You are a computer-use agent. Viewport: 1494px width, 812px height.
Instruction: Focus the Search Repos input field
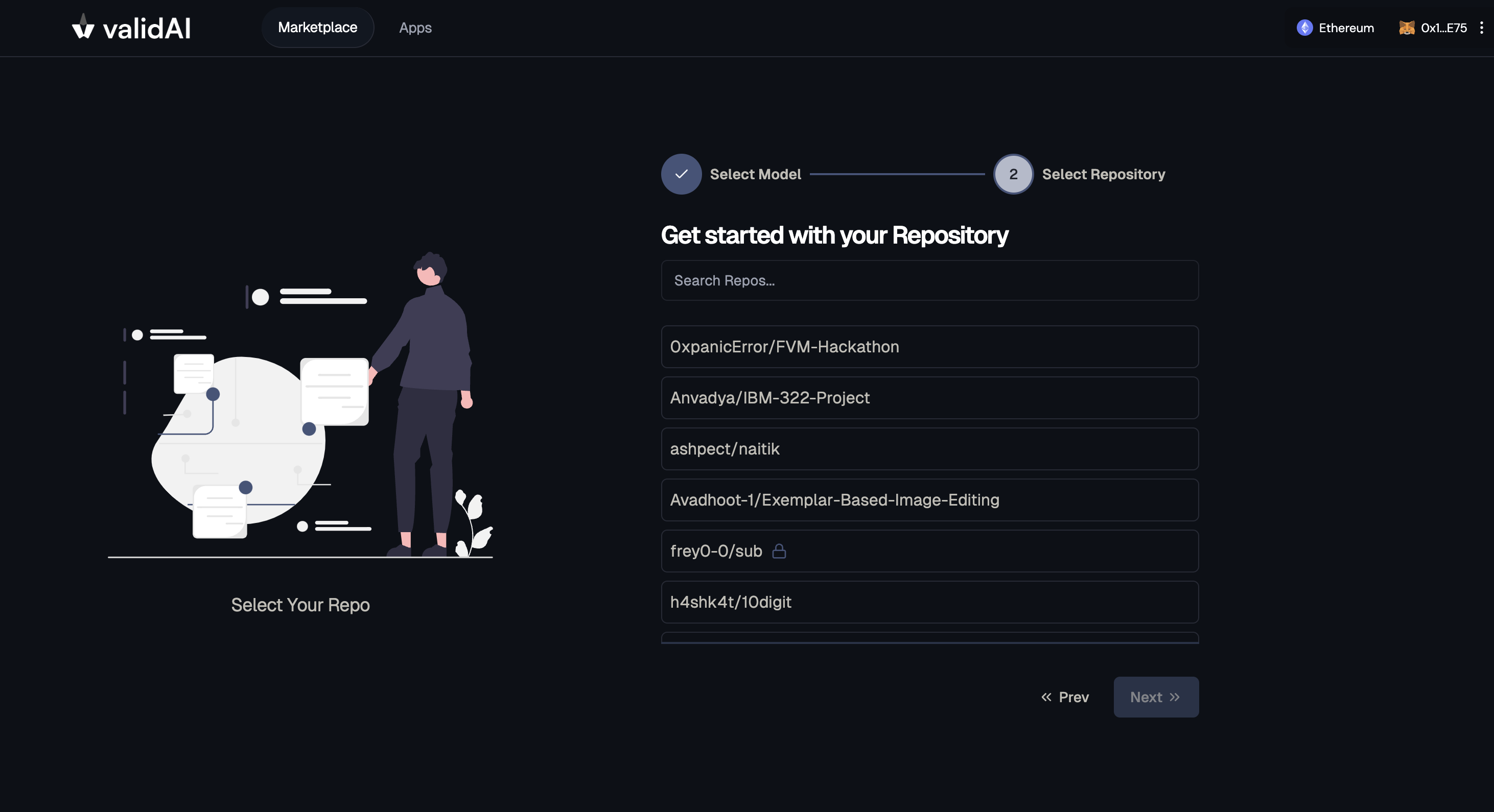[929, 280]
